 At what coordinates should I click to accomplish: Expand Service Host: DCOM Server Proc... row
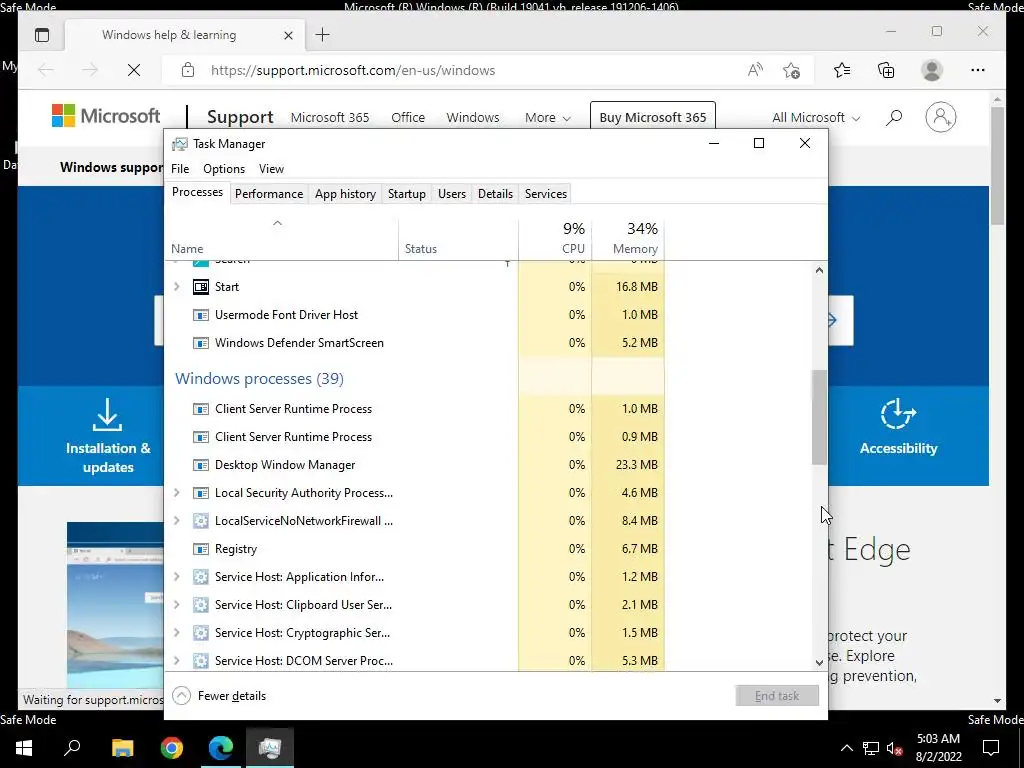point(176,661)
